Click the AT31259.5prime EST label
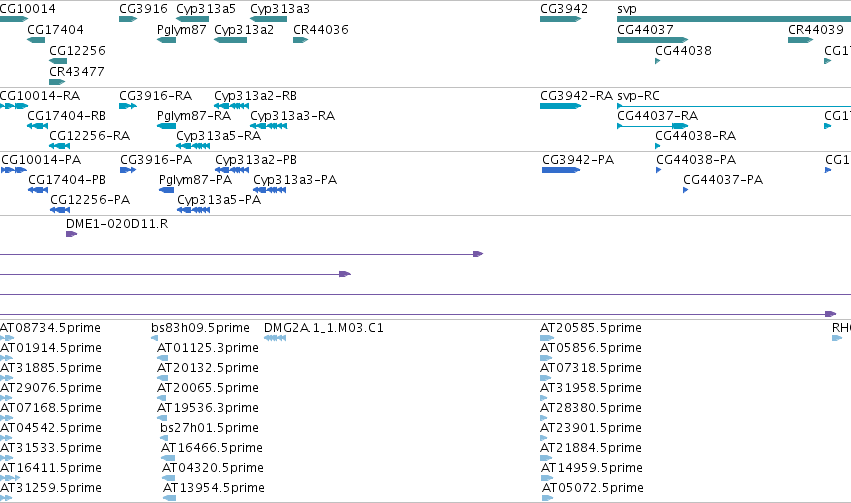This screenshot has height=503, width=851. pos(50,488)
